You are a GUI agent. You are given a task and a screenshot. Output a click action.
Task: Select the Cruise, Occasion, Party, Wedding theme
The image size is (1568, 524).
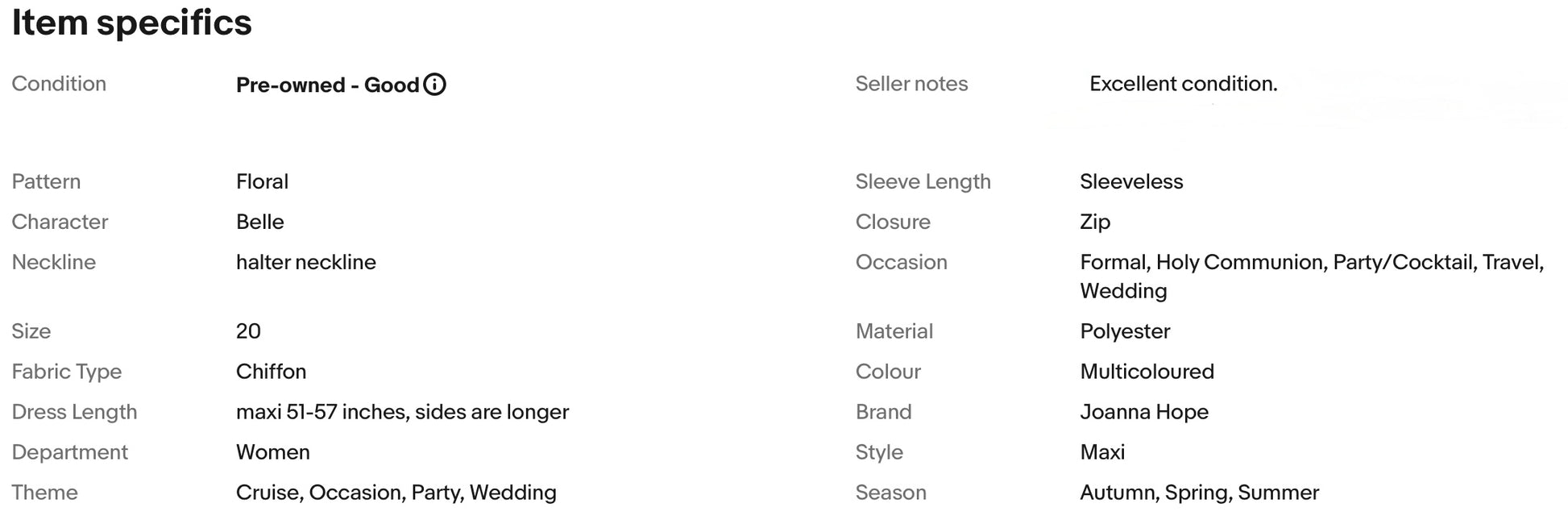396,493
